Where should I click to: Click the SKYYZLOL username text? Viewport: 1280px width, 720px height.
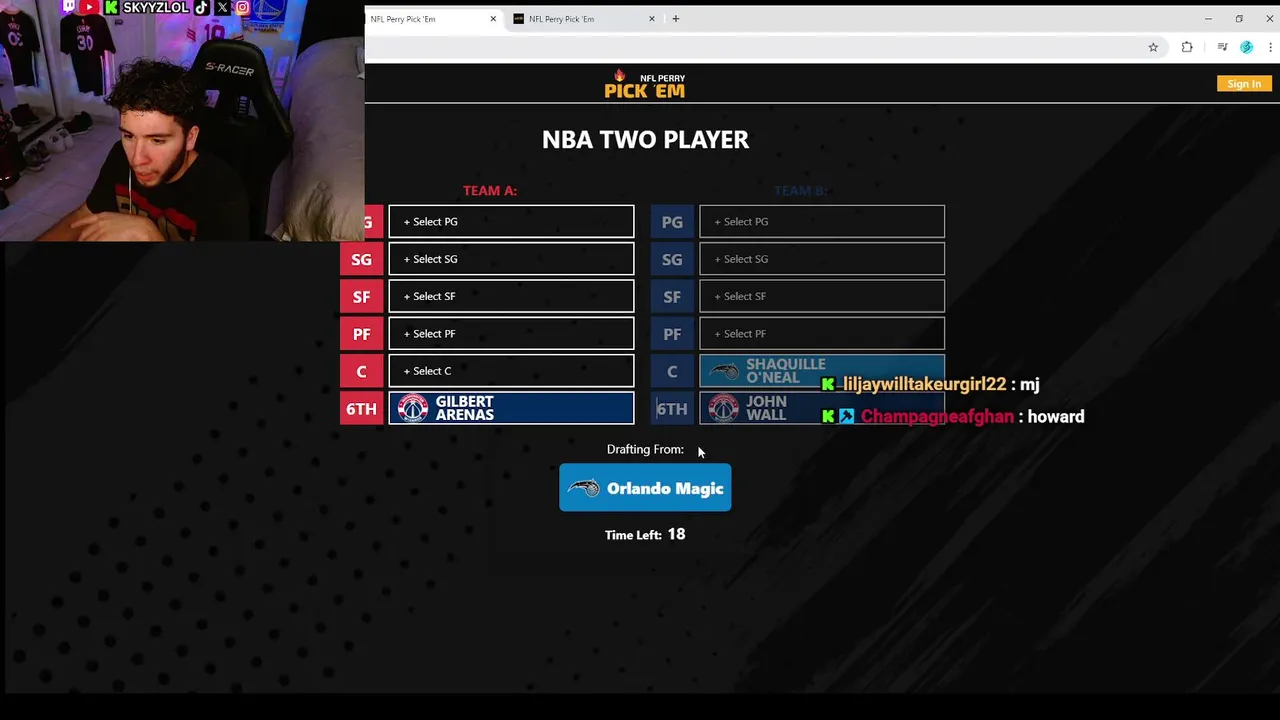point(156,7)
